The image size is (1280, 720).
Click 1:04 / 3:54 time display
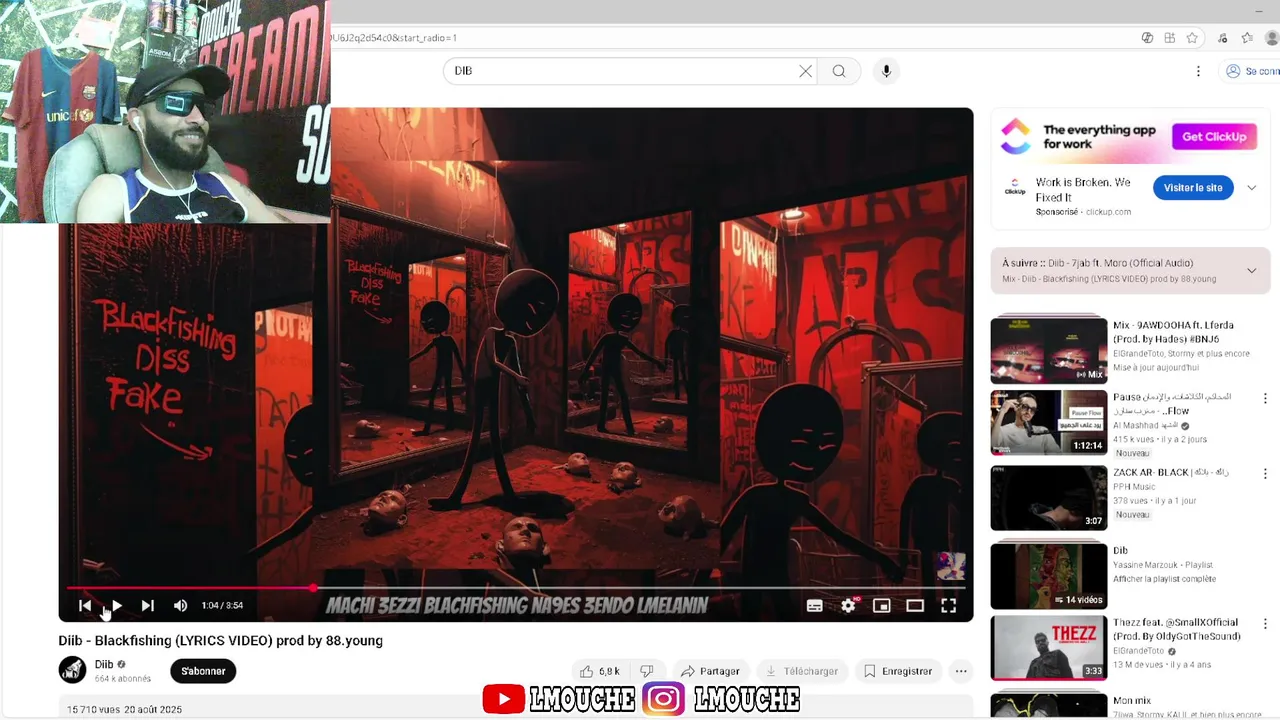222,605
